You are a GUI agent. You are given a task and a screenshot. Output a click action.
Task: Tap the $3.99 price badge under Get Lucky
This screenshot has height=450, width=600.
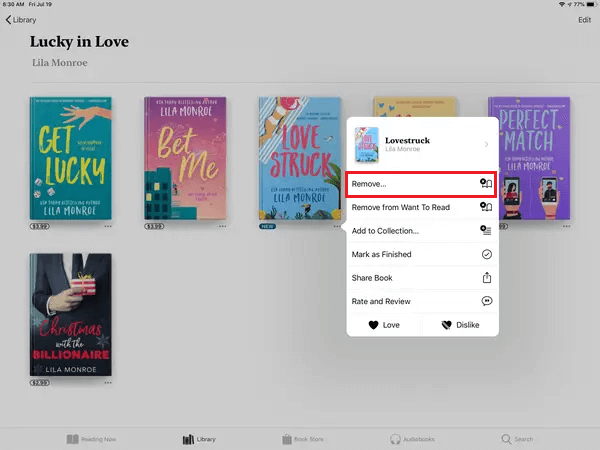point(40,227)
